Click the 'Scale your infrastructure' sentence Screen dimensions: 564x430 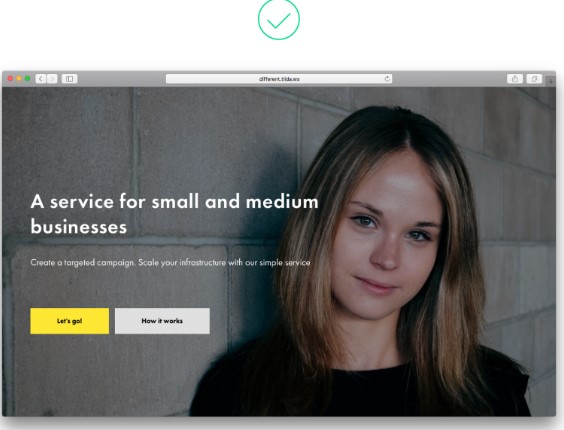click(224, 263)
